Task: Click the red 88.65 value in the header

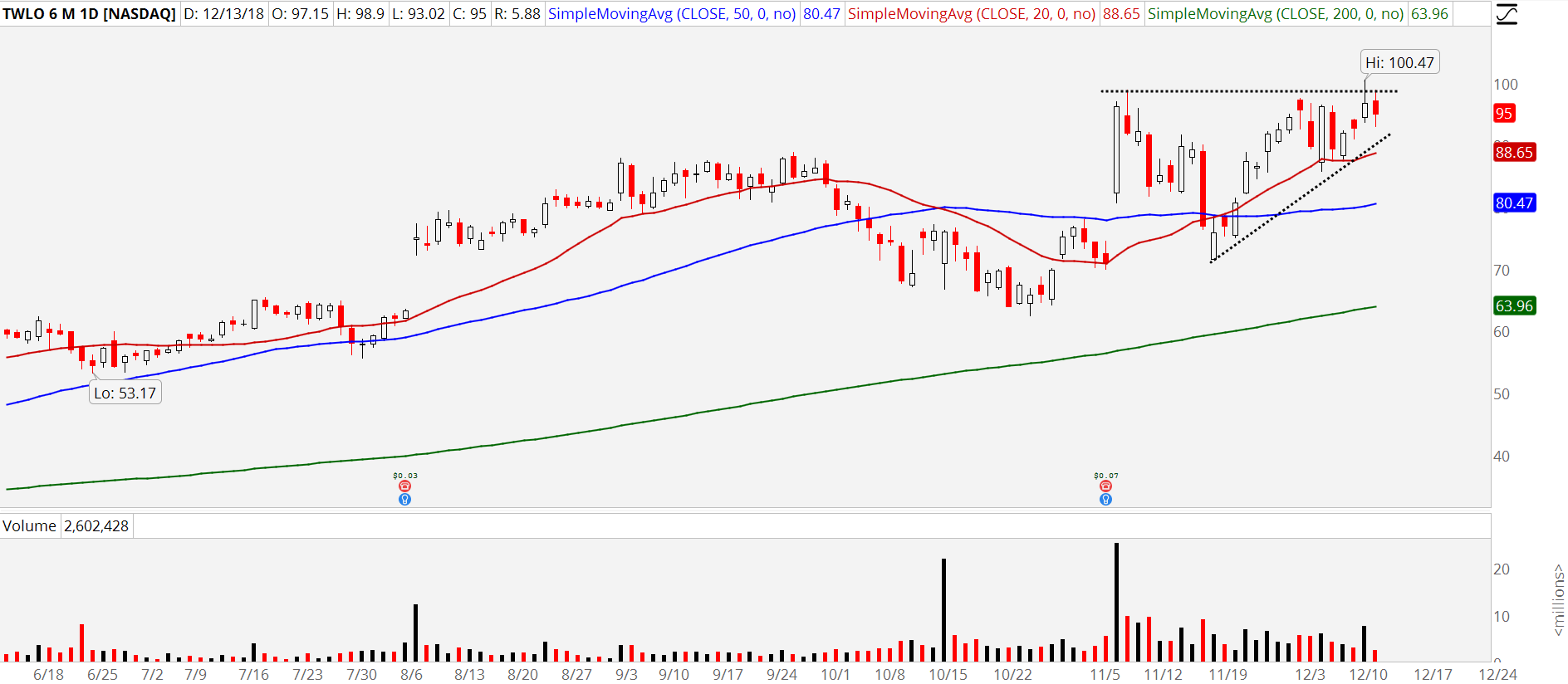Action: coord(1121,14)
